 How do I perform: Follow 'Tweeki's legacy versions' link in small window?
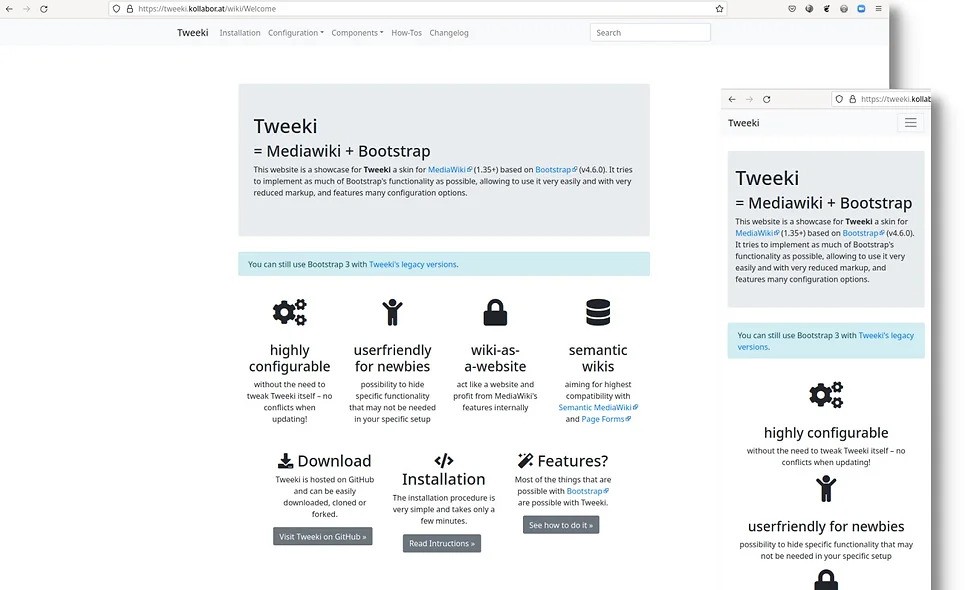click(826, 341)
